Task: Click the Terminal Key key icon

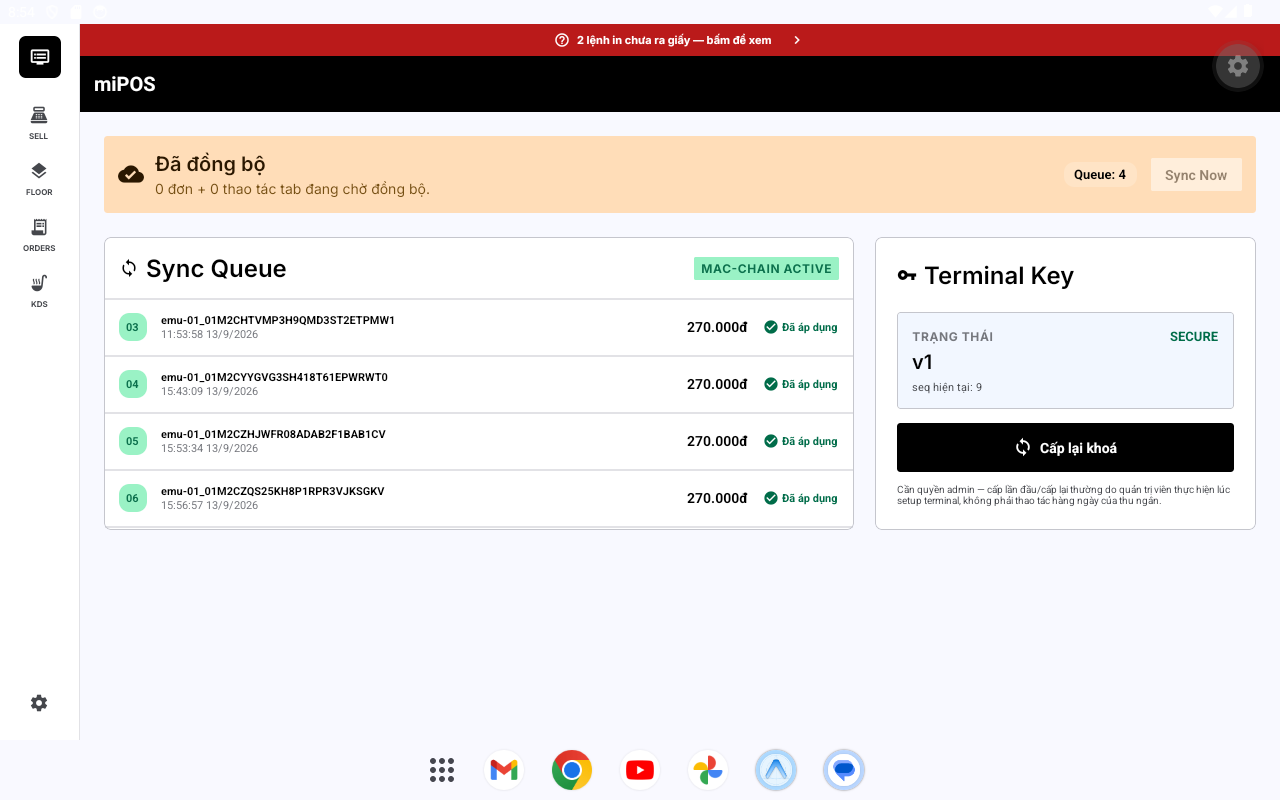Action: point(907,276)
